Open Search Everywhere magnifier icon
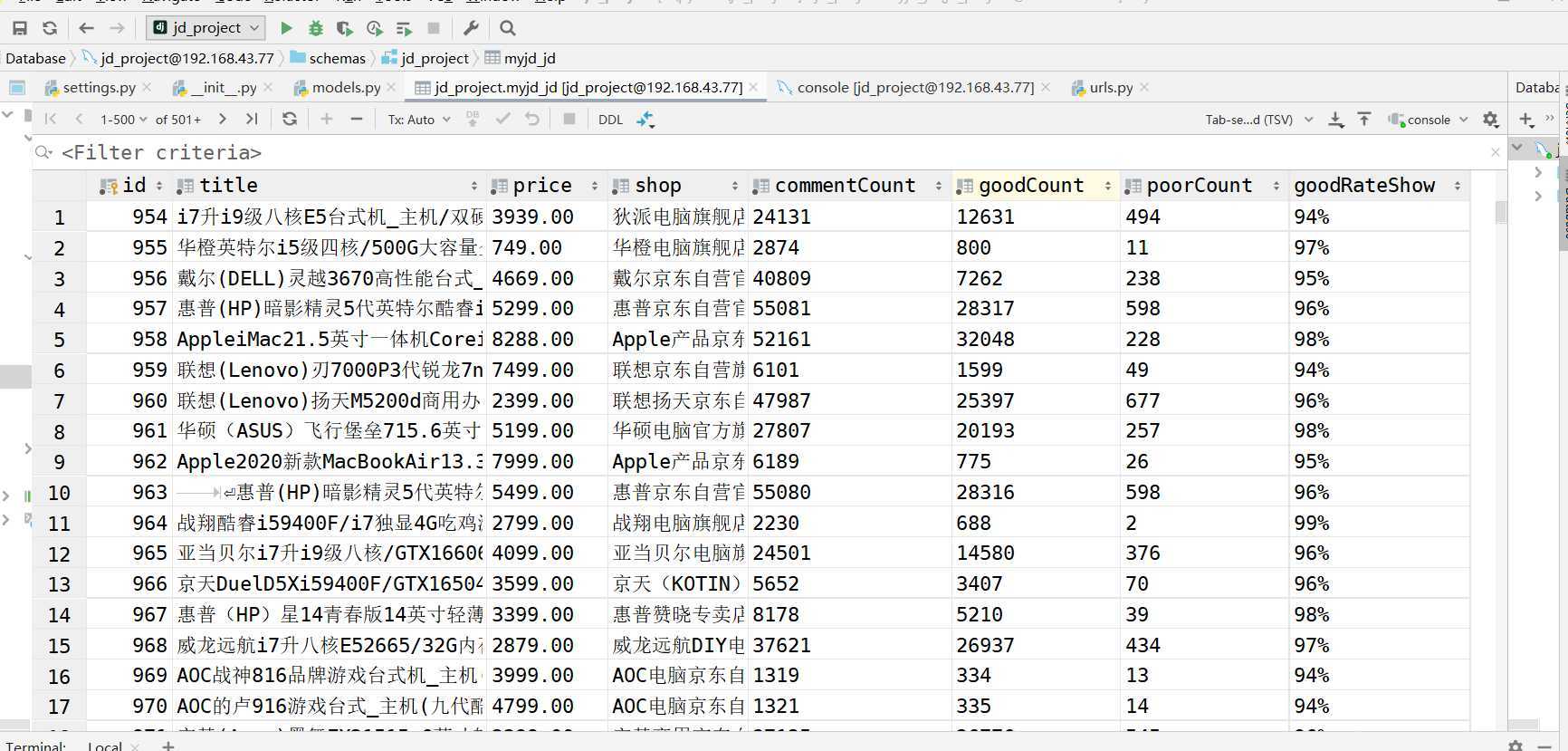The width and height of the screenshot is (1568, 751). click(508, 28)
